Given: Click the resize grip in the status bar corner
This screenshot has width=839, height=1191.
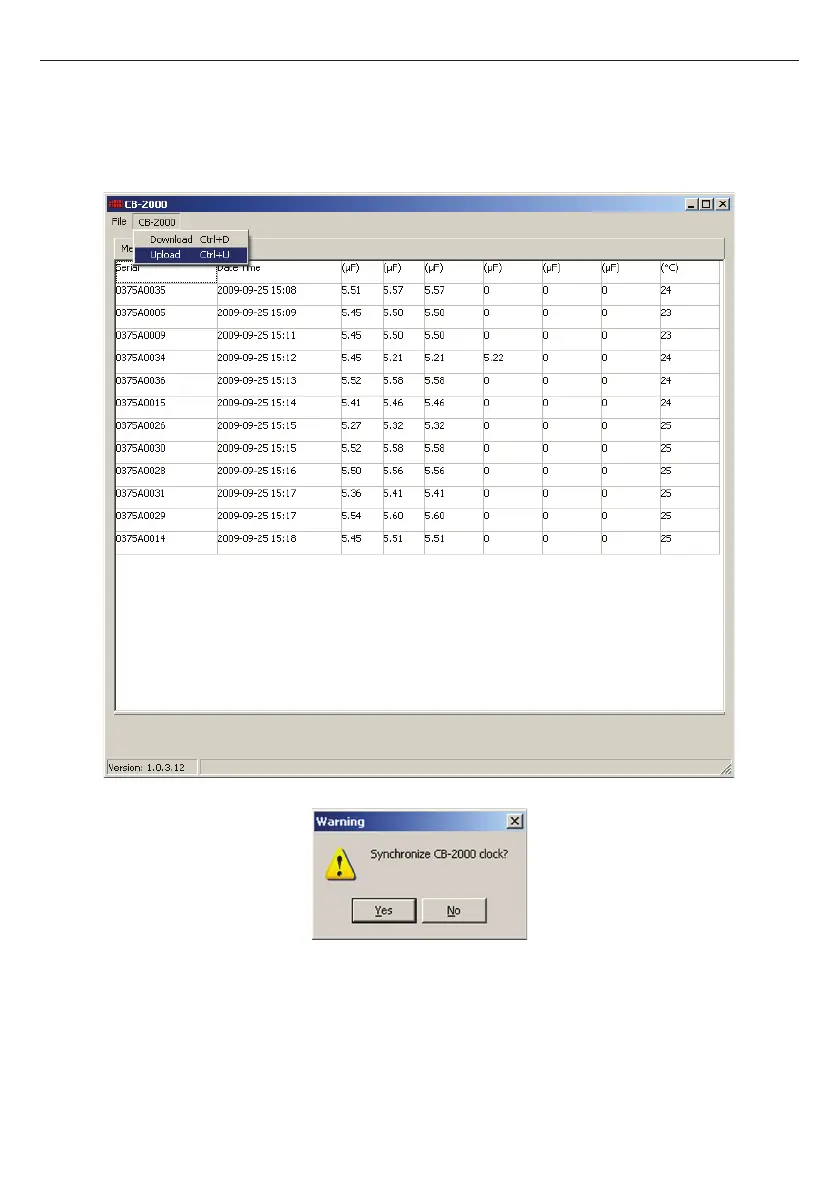Looking at the screenshot, I should pos(726,769).
